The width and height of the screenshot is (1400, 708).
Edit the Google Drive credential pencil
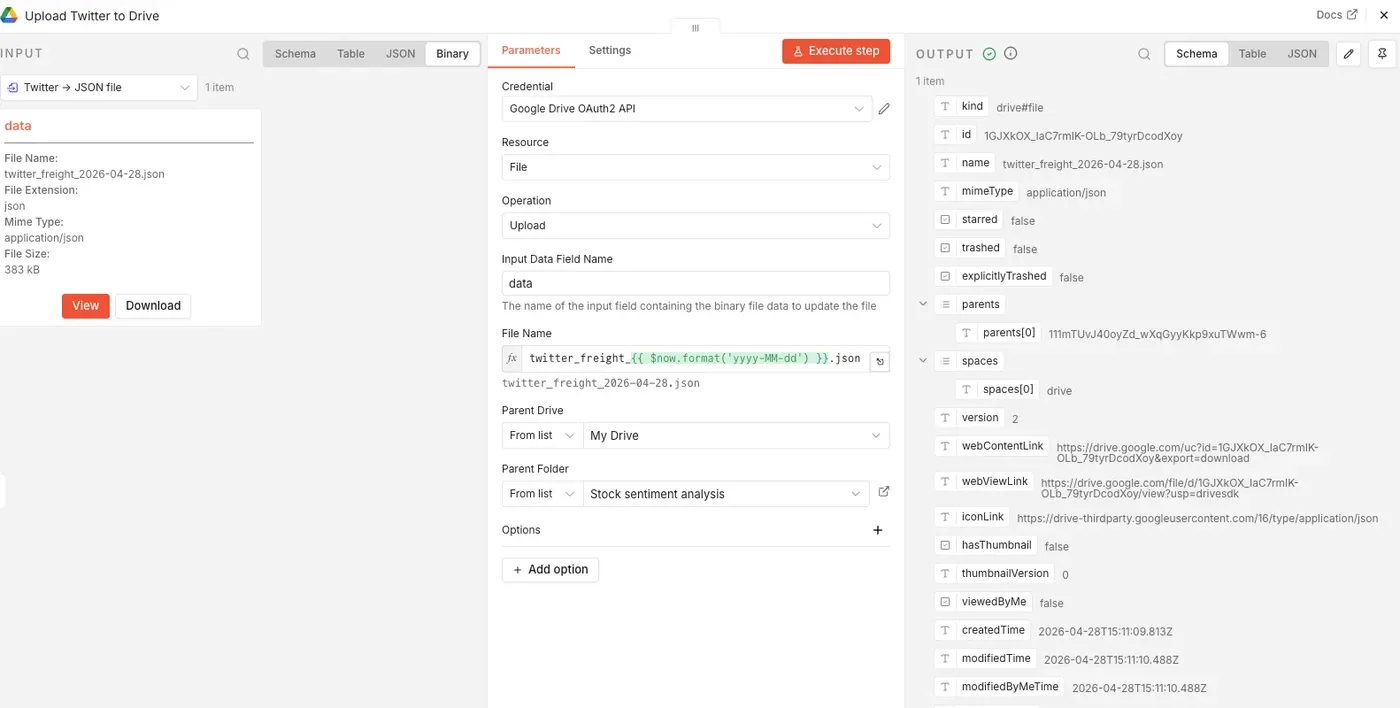[884, 109]
